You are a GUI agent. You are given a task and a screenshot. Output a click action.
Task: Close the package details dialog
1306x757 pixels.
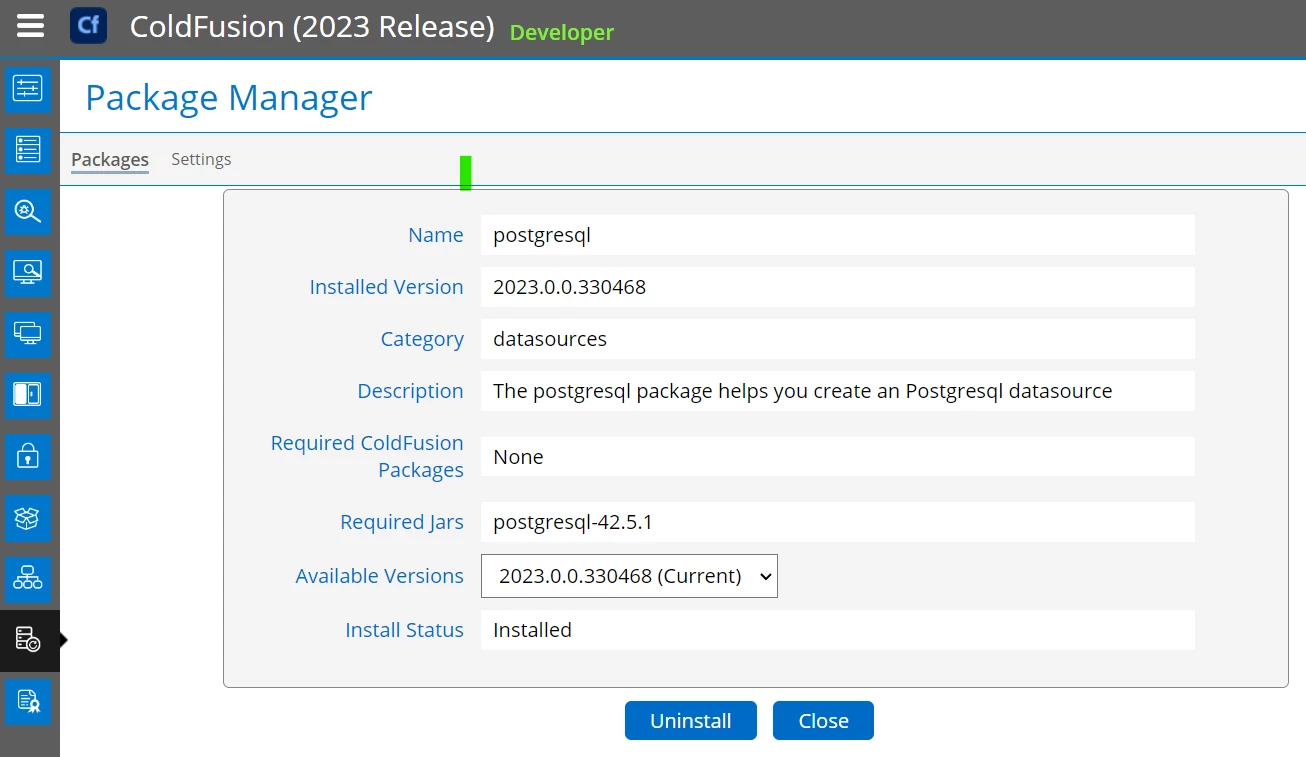point(823,721)
